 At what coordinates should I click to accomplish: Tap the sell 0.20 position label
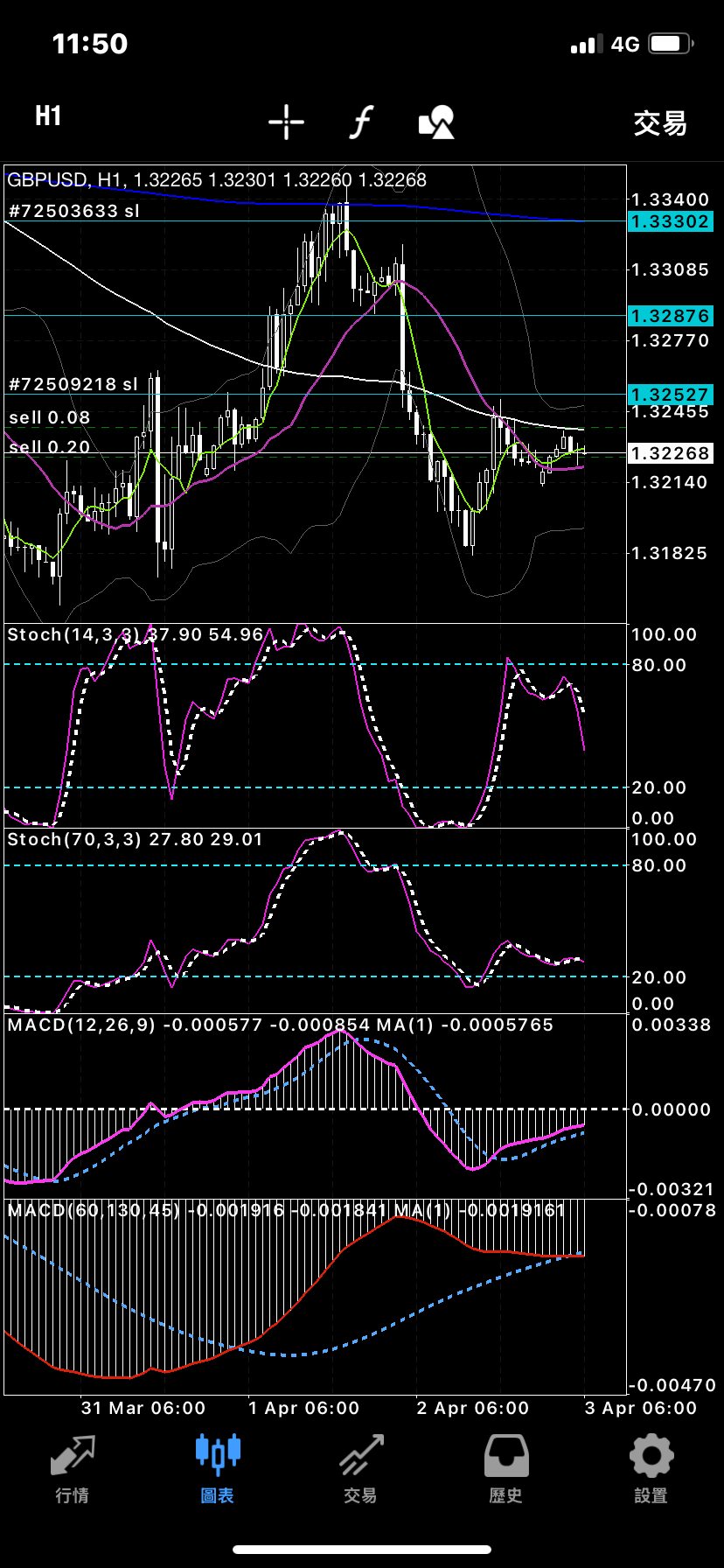[50, 447]
